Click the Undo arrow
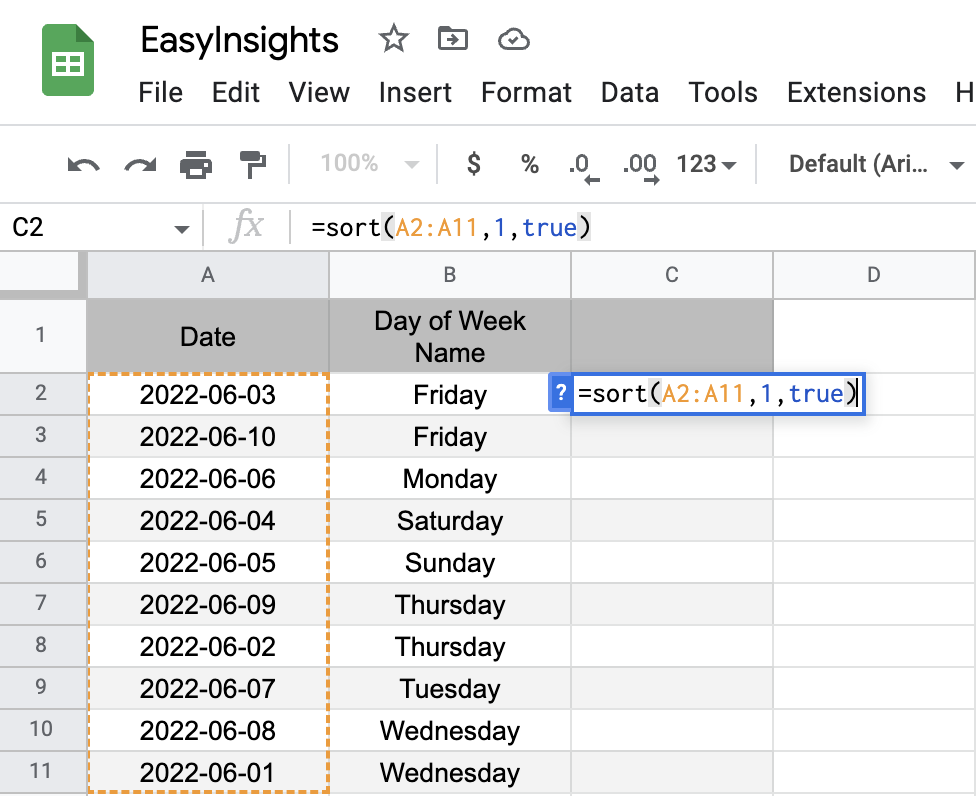The width and height of the screenshot is (976, 796). (83, 165)
